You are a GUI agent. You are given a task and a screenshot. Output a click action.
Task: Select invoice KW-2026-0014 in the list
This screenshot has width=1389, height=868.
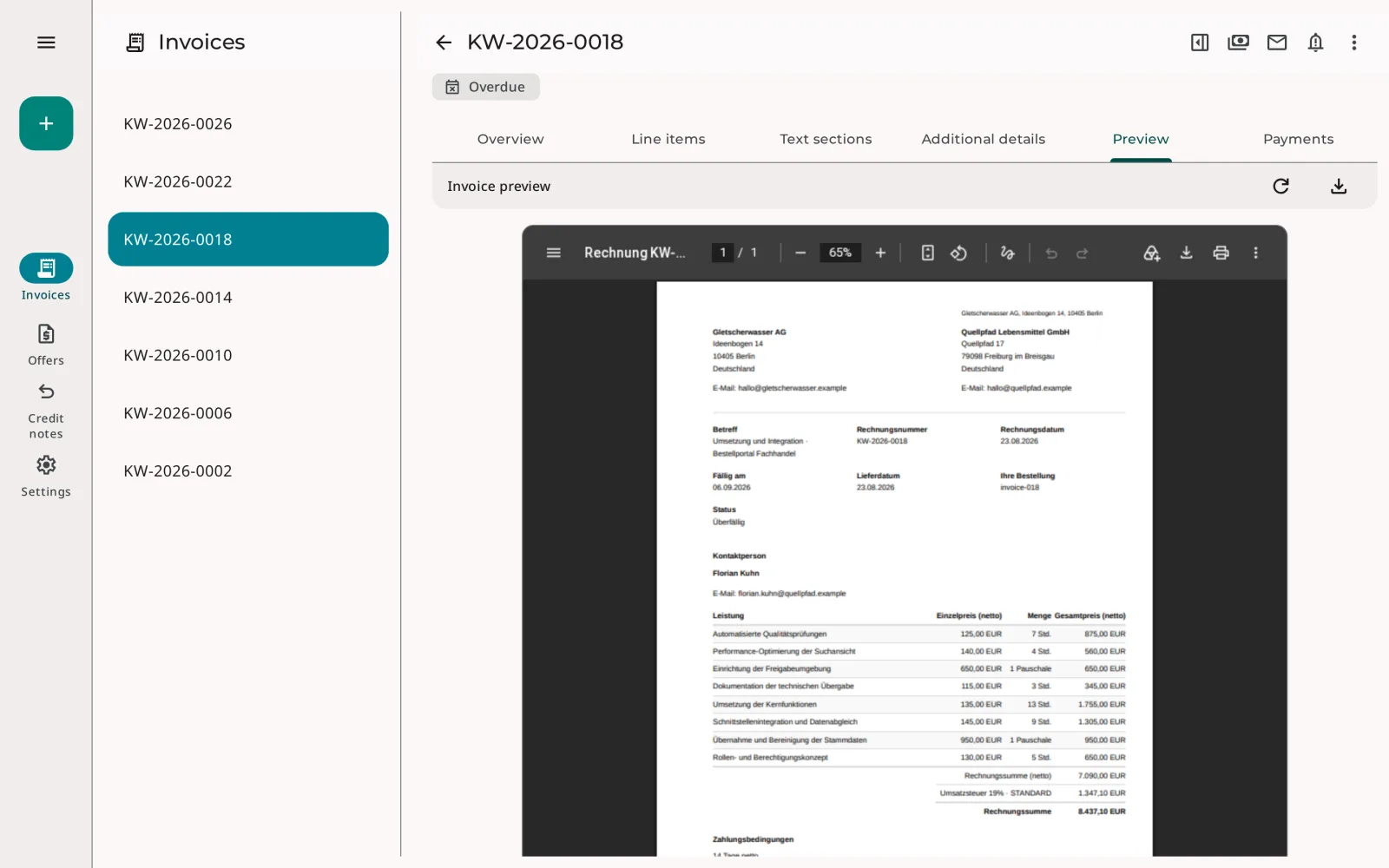[248, 297]
